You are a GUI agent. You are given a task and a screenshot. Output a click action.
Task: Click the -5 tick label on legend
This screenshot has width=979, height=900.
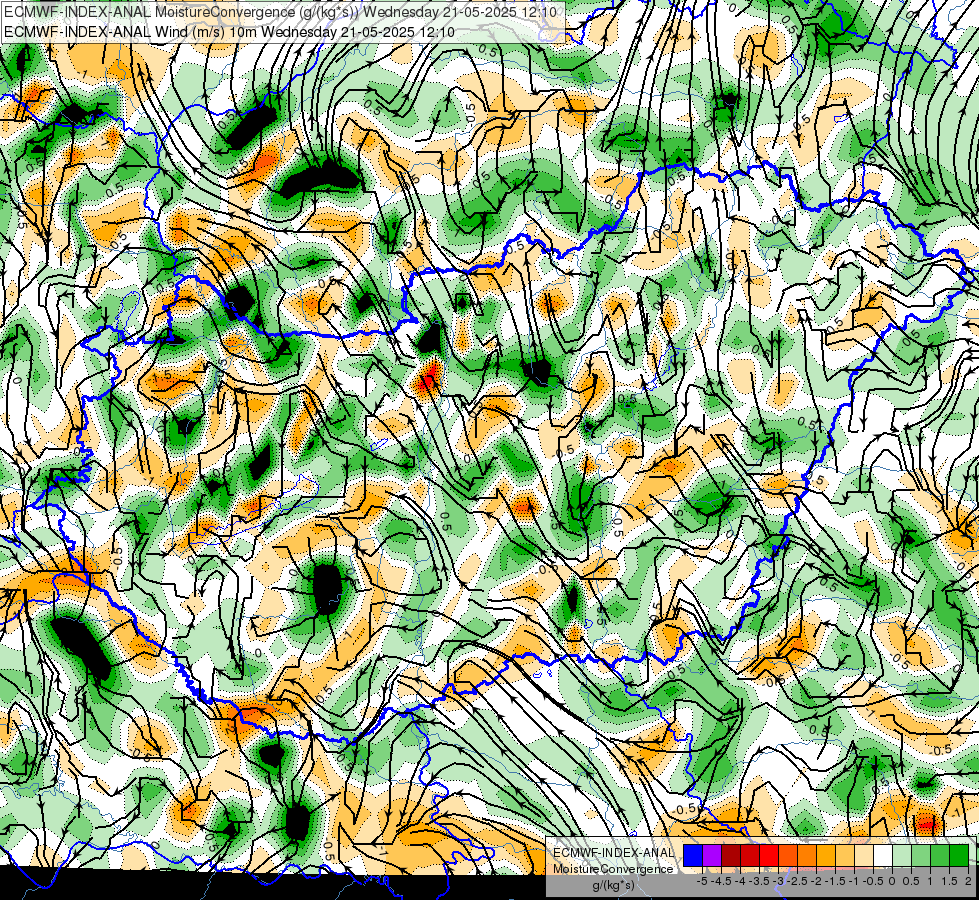tap(702, 881)
